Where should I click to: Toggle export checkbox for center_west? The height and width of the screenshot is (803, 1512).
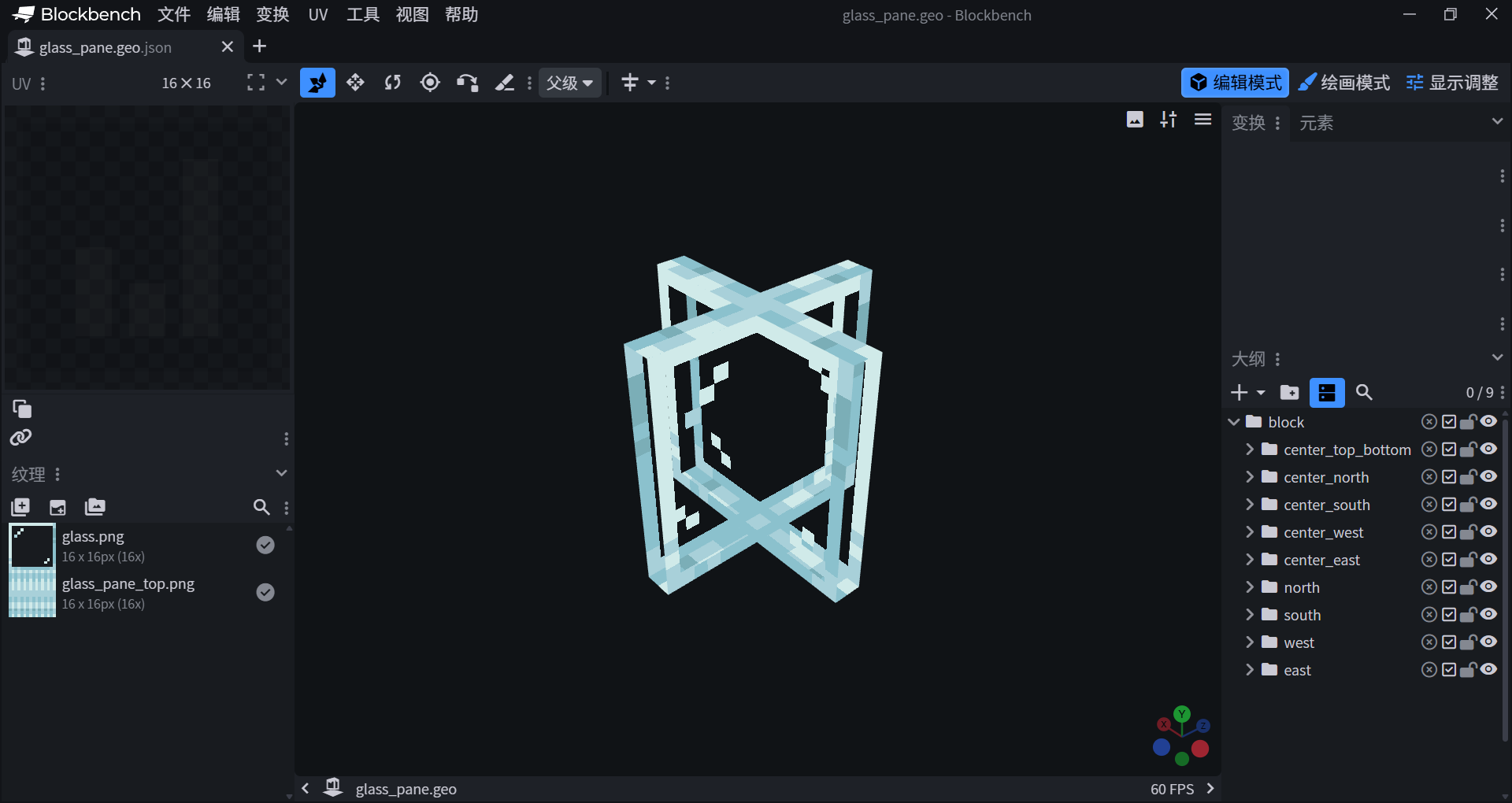click(1449, 532)
